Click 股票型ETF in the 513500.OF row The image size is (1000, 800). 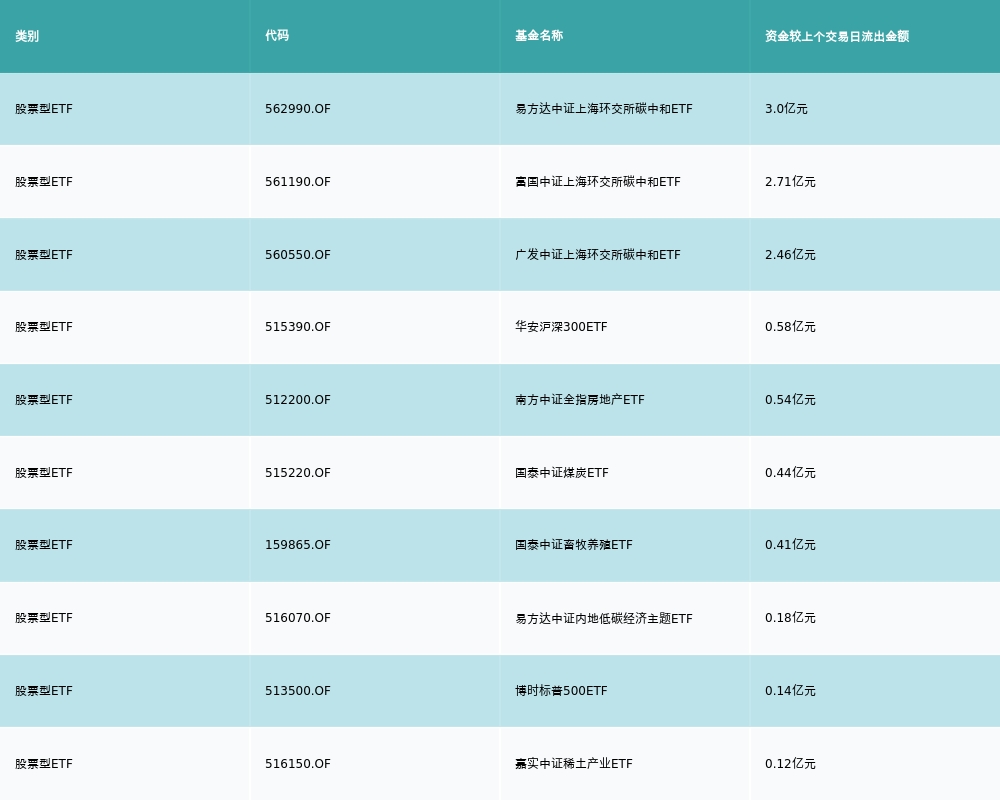point(44,691)
